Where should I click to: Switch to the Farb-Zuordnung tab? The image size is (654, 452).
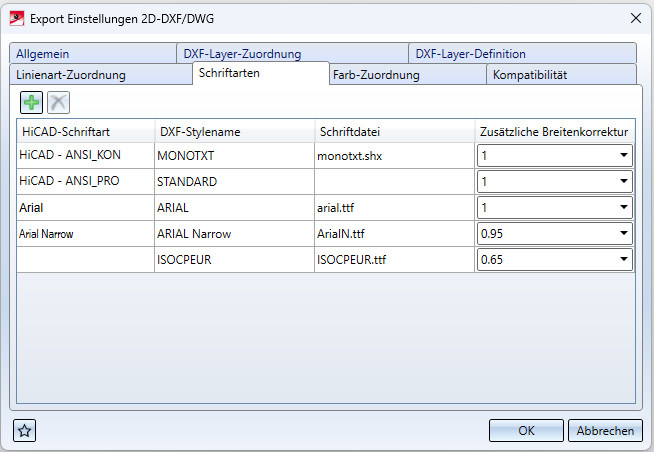[376, 75]
